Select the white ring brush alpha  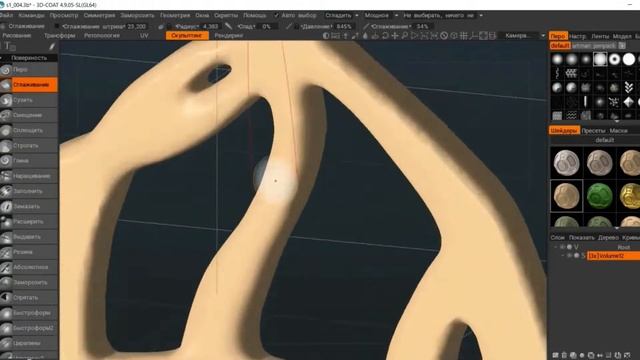pos(614,59)
